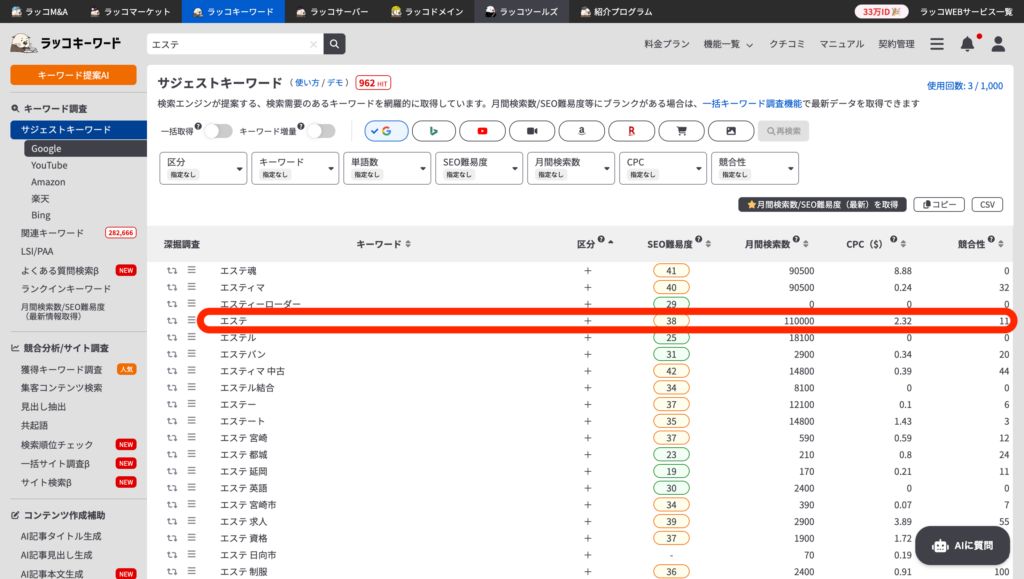Screen dimensions: 1024x579
Task: Select the Bing search engine icon
Action: pyautogui.click(x=434, y=131)
